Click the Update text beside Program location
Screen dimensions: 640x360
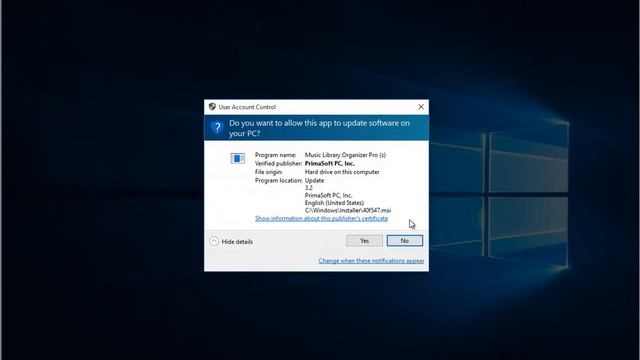tap(314, 180)
